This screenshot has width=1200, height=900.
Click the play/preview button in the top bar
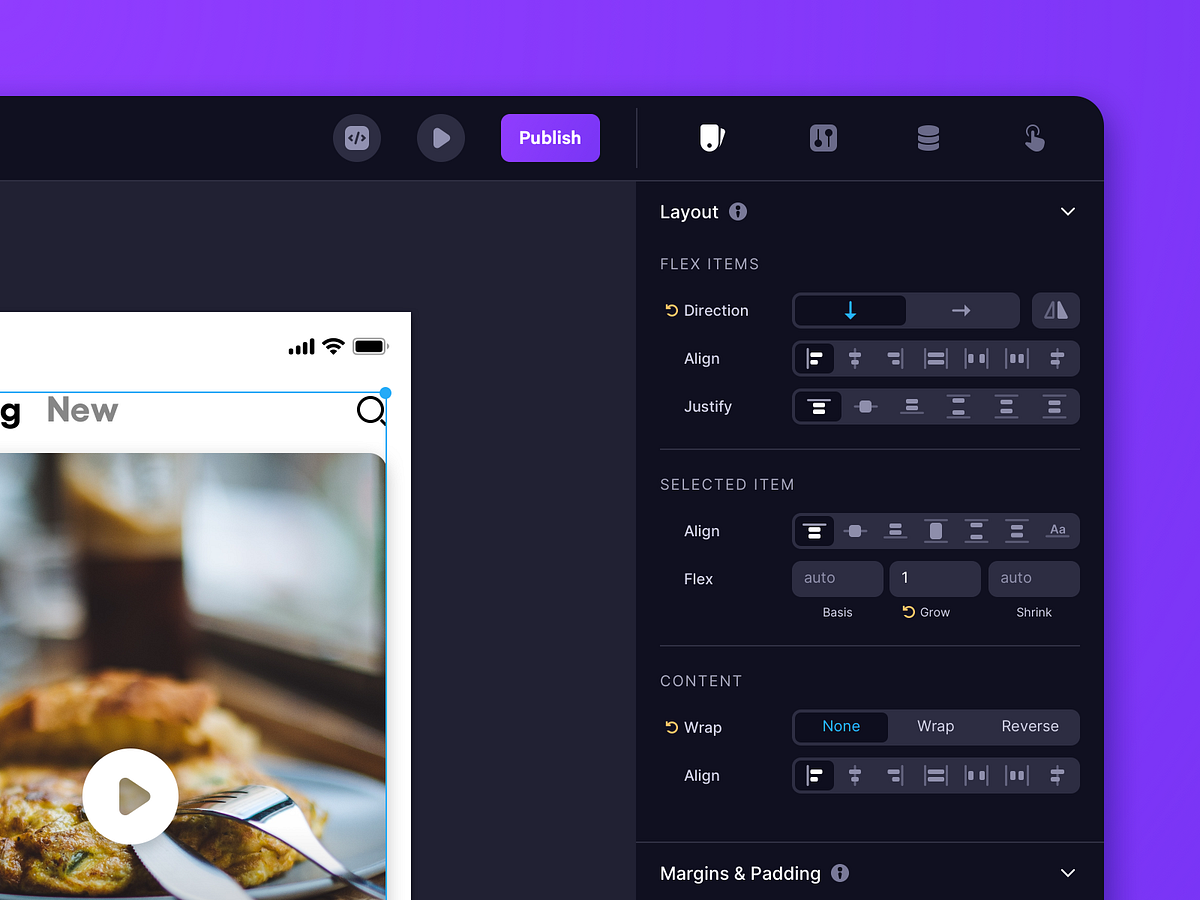point(441,137)
